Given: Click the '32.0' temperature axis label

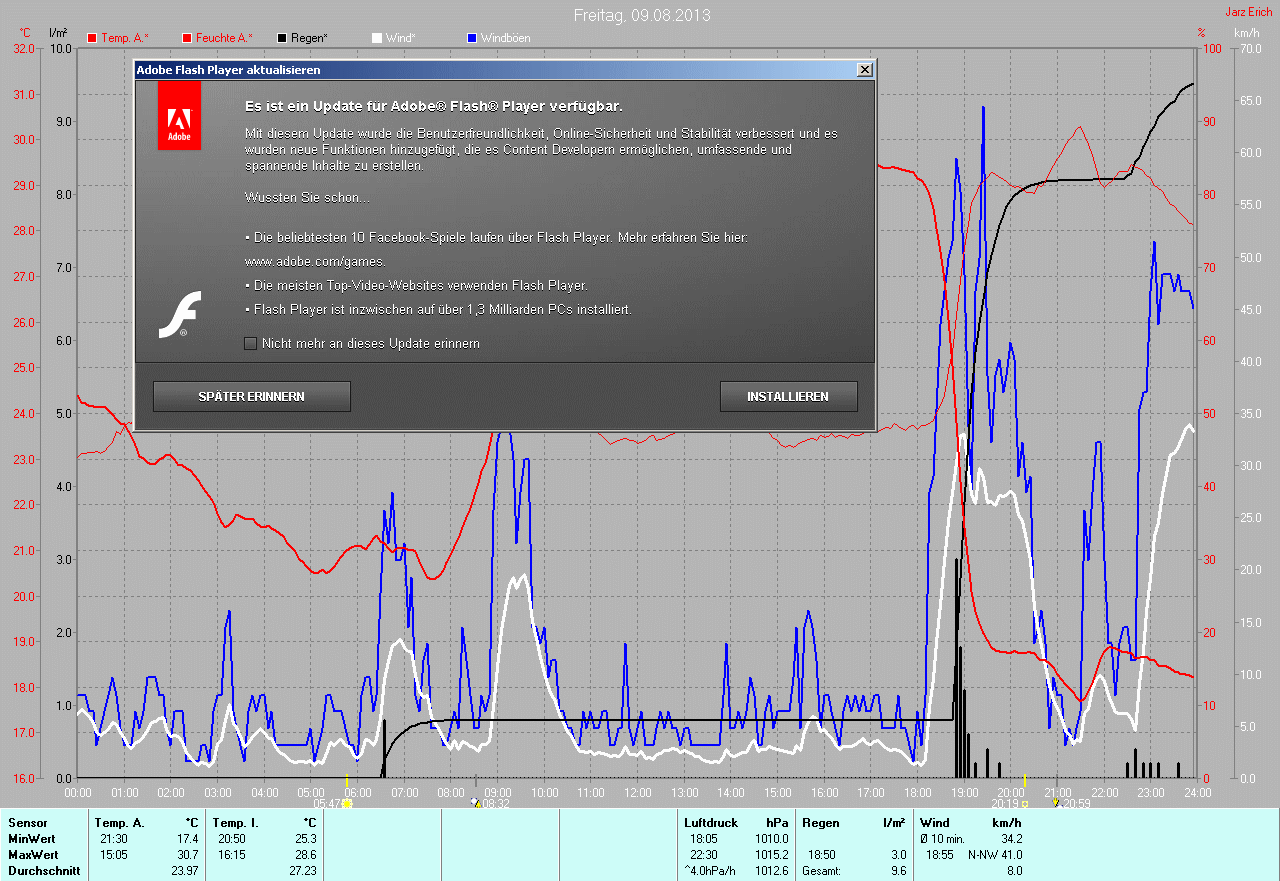Looking at the screenshot, I should 25,48.
